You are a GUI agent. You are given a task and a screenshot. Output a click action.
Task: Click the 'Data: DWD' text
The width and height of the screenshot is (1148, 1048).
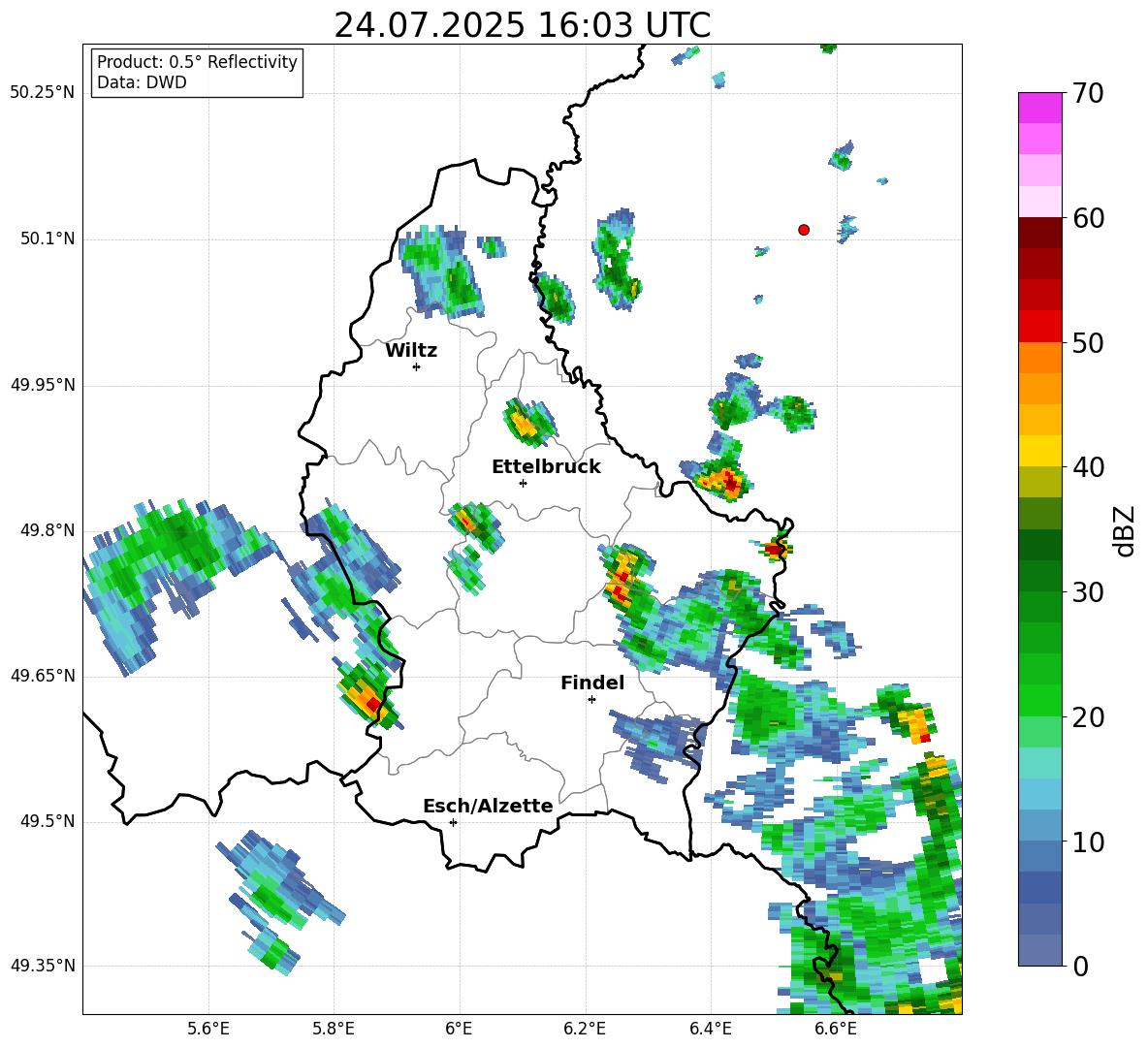tap(142, 82)
